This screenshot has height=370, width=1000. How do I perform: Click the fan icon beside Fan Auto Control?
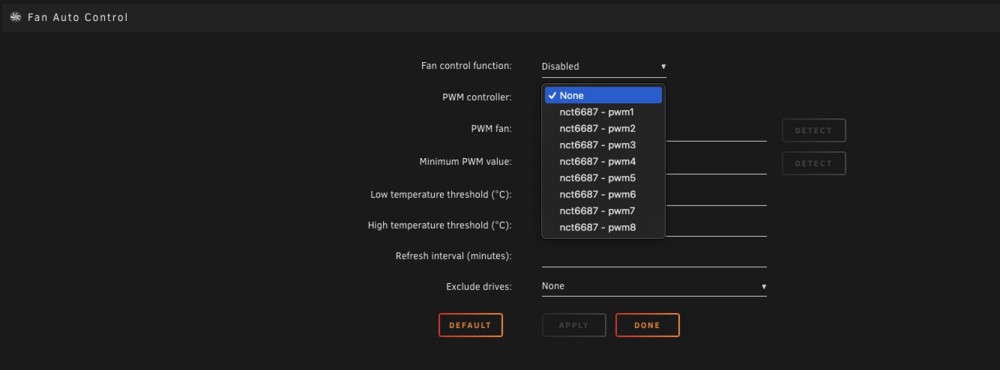coord(16,17)
